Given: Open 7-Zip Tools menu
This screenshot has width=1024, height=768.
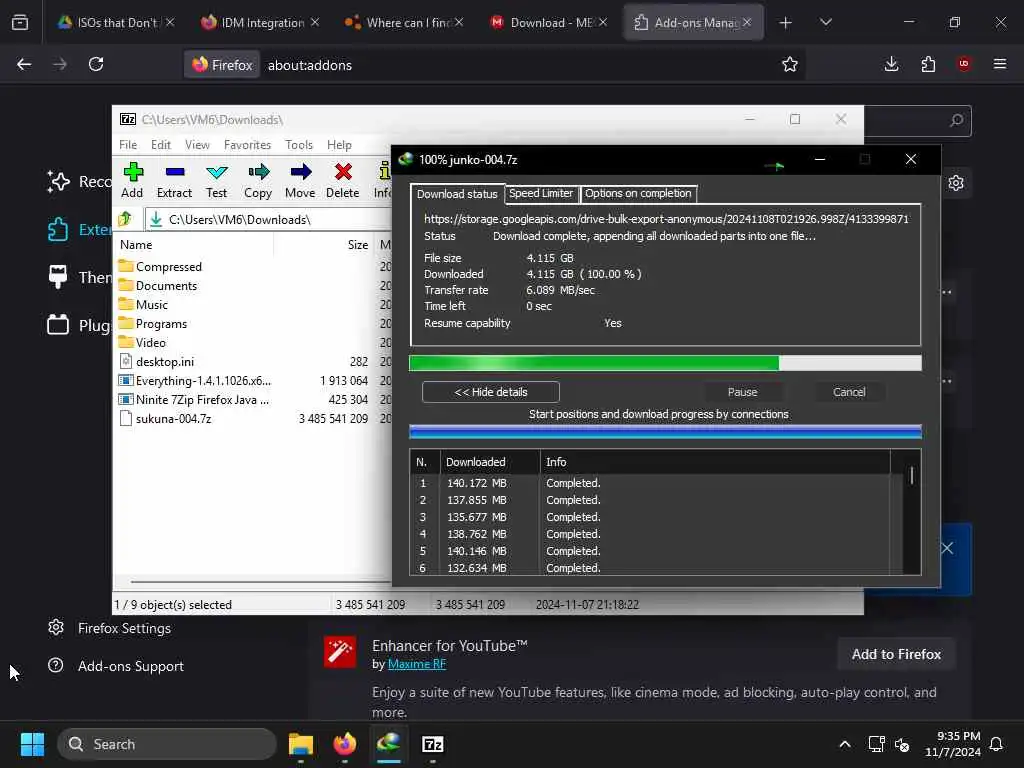Looking at the screenshot, I should [x=298, y=145].
